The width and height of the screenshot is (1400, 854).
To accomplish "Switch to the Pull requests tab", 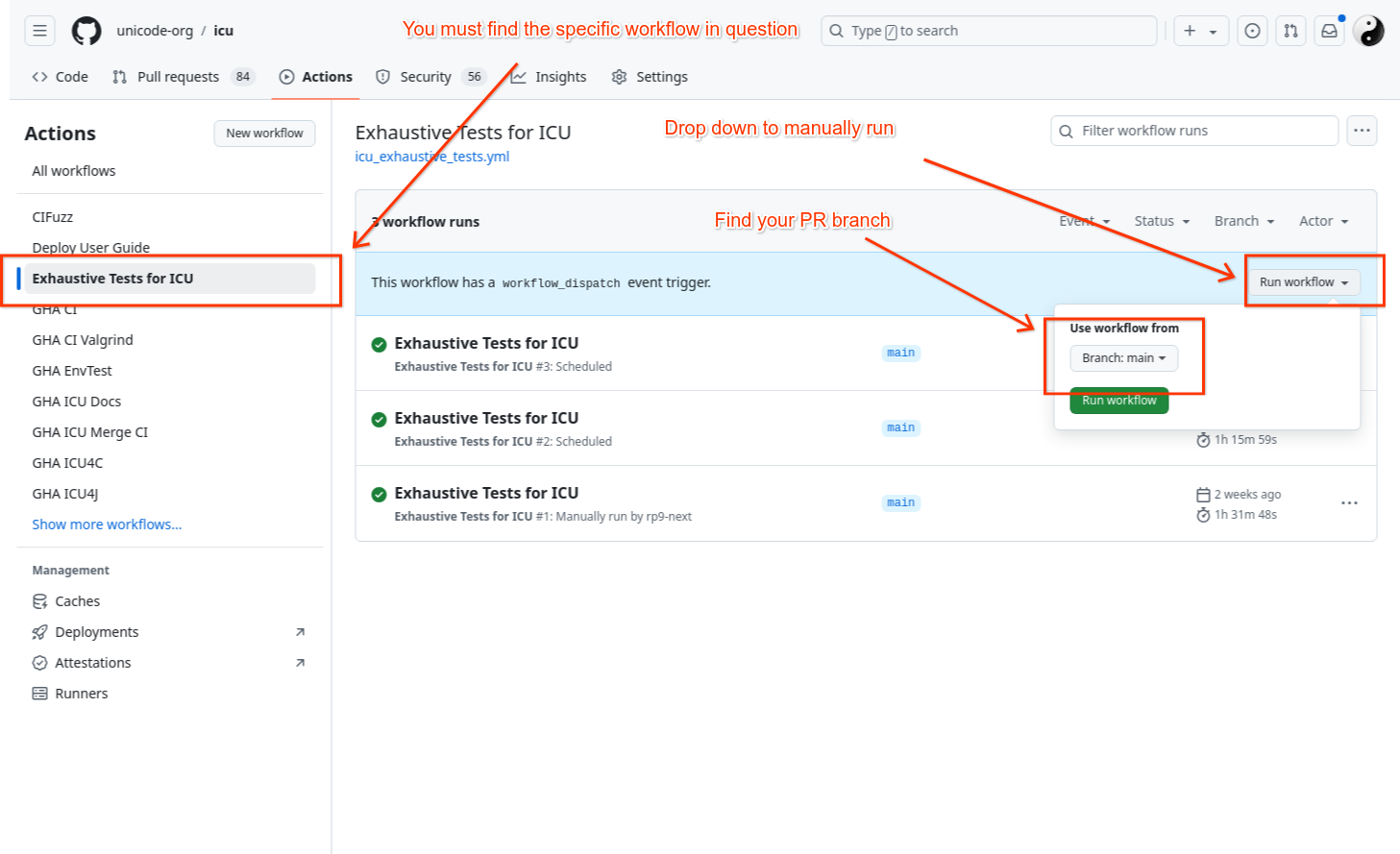I will [179, 77].
